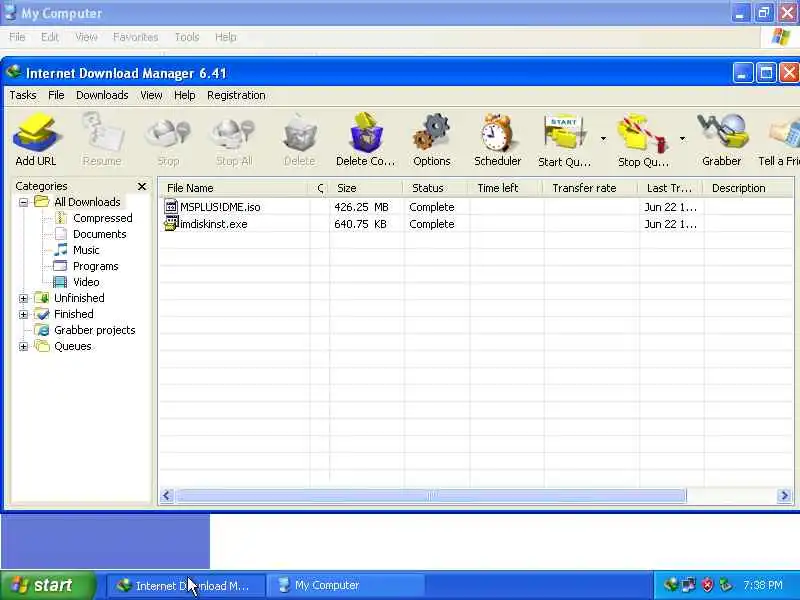800x600 pixels.
Task: Click the Stop All toolbar icon
Action: coord(234,133)
